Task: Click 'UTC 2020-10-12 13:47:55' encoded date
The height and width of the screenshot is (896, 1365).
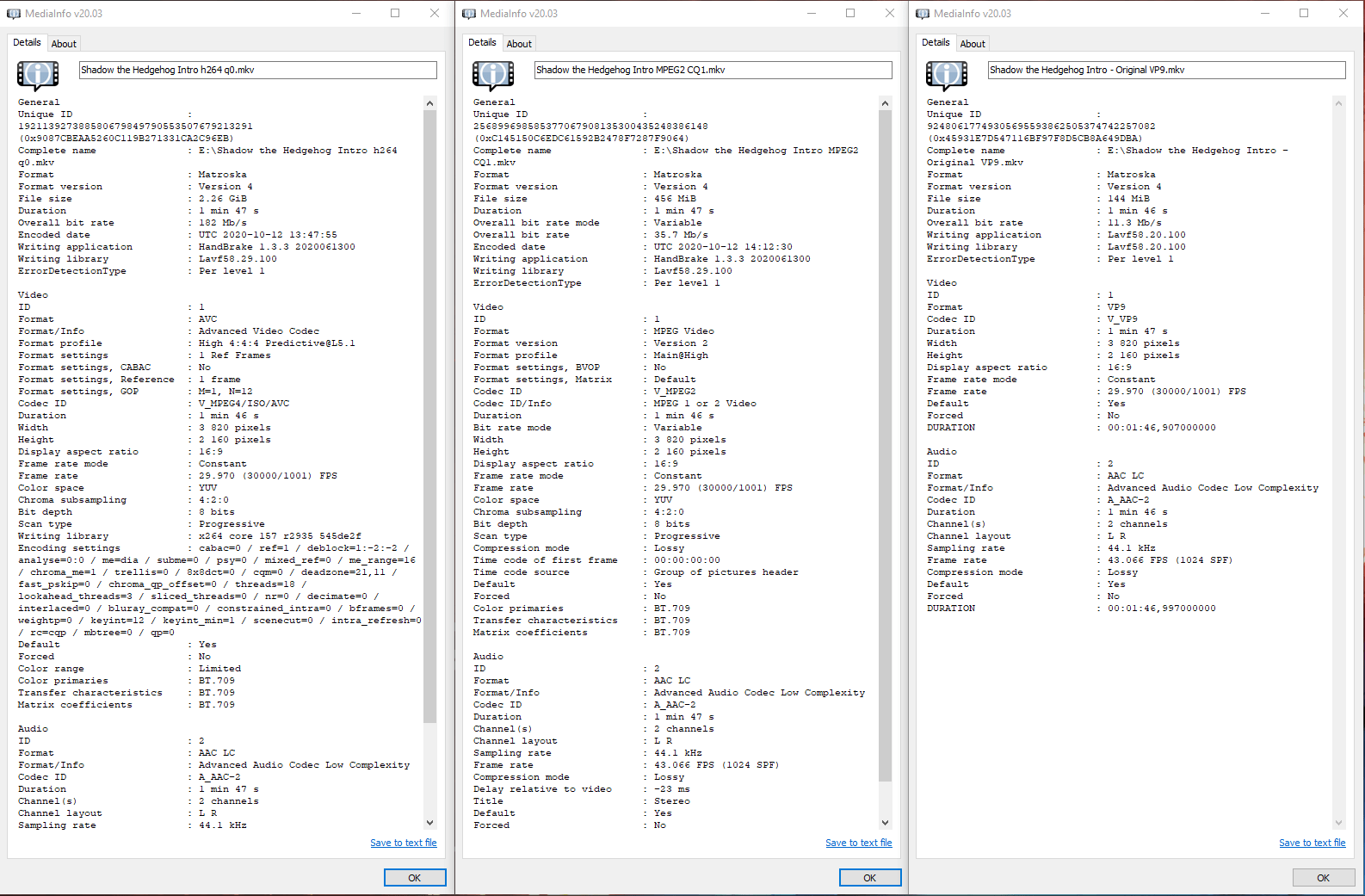Action: (x=268, y=235)
